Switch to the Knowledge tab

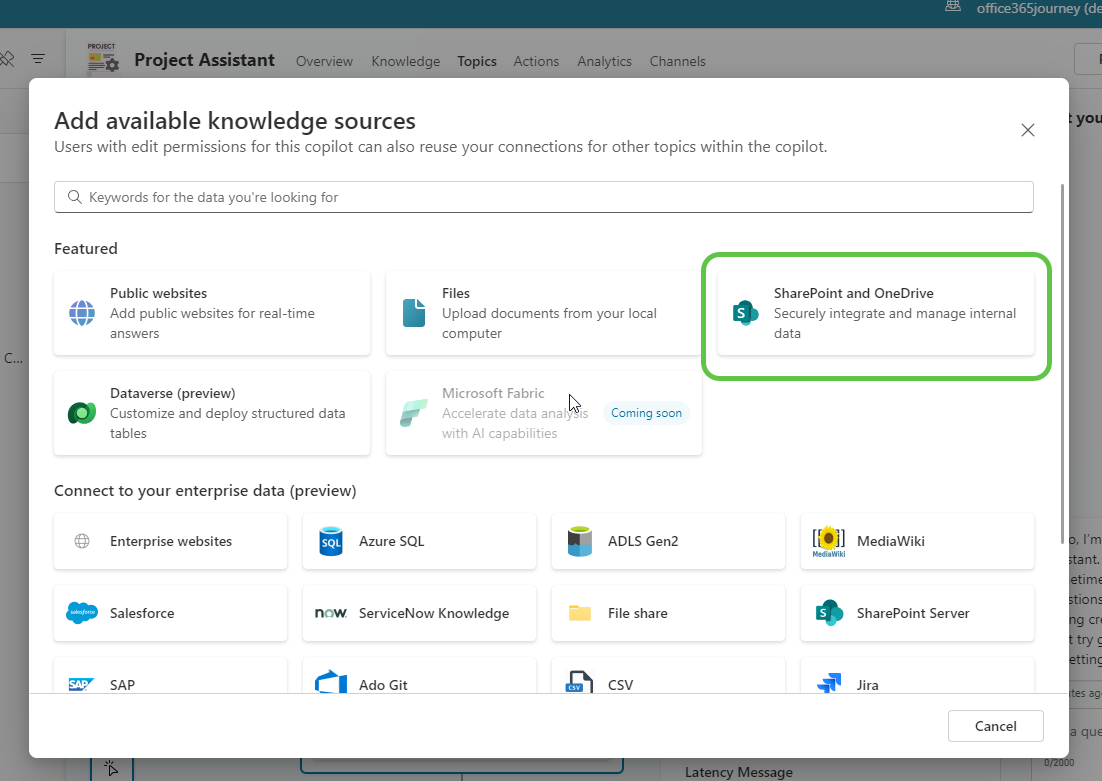(405, 61)
